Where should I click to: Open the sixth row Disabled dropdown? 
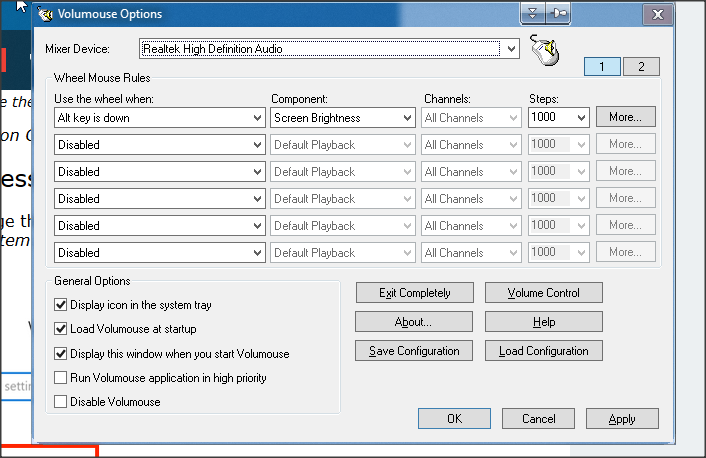pyautogui.click(x=159, y=253)
